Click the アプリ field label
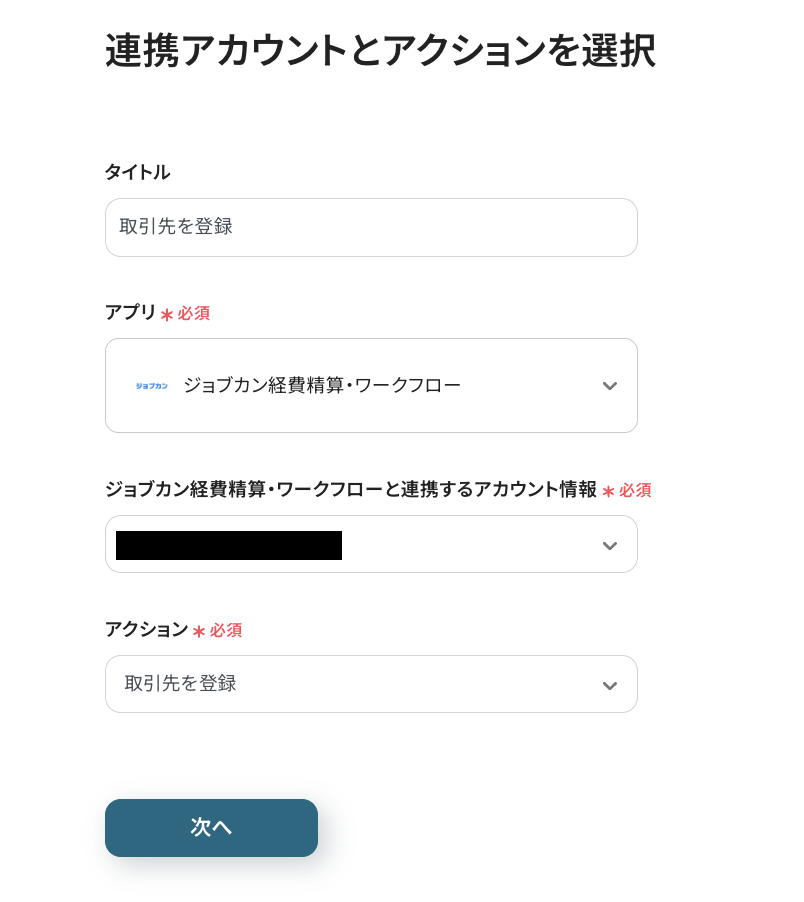804x902 pixels. pyautogui.click(x=130, y=313)
